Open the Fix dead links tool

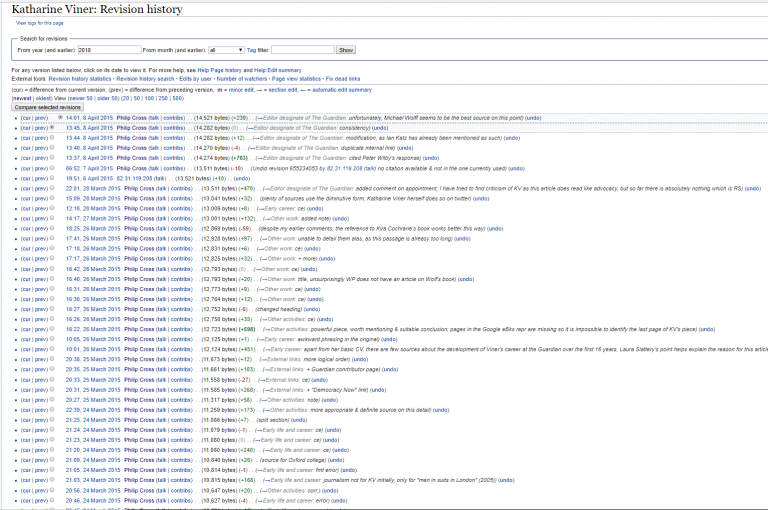click(x=343, y=78)
